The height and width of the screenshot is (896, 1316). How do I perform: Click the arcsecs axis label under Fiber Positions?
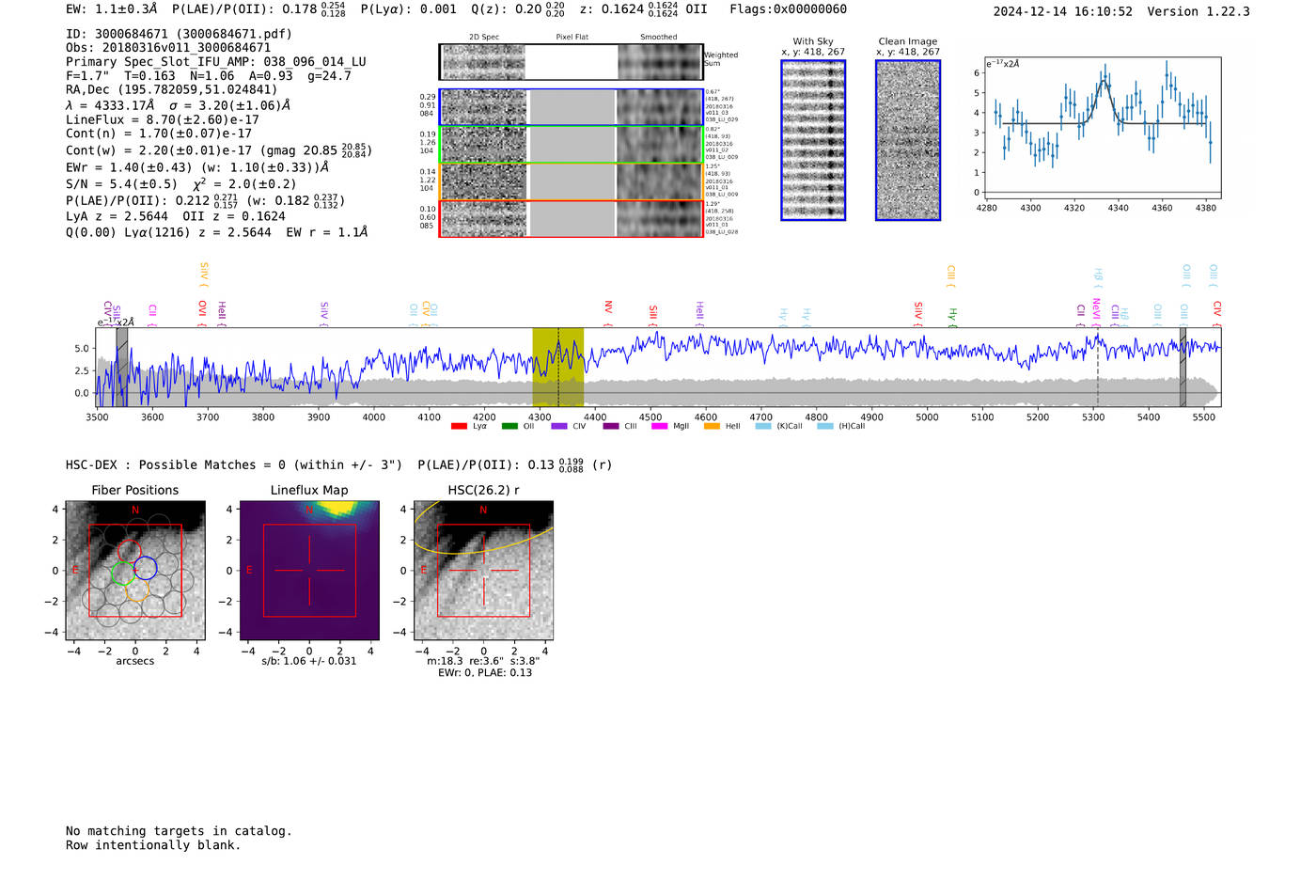tap(135, 661)
